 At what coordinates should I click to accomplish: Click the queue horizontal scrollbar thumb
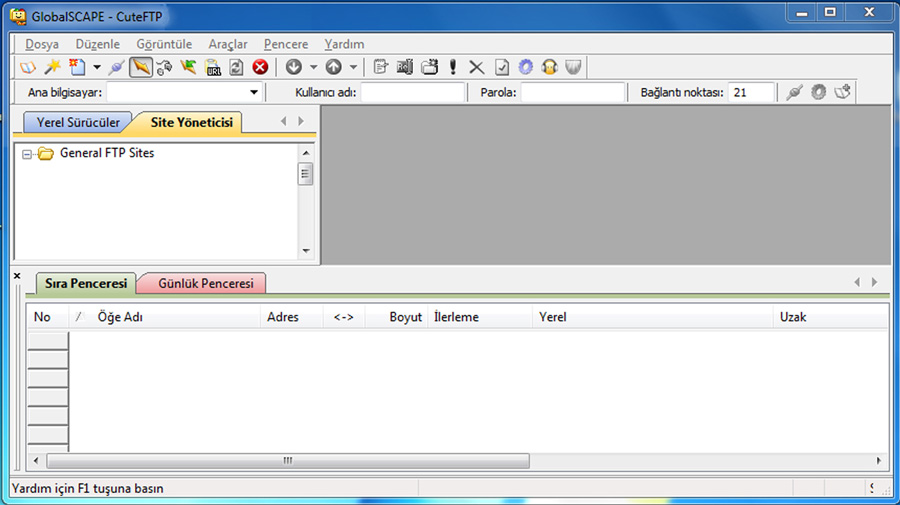(x=288, y=460)
